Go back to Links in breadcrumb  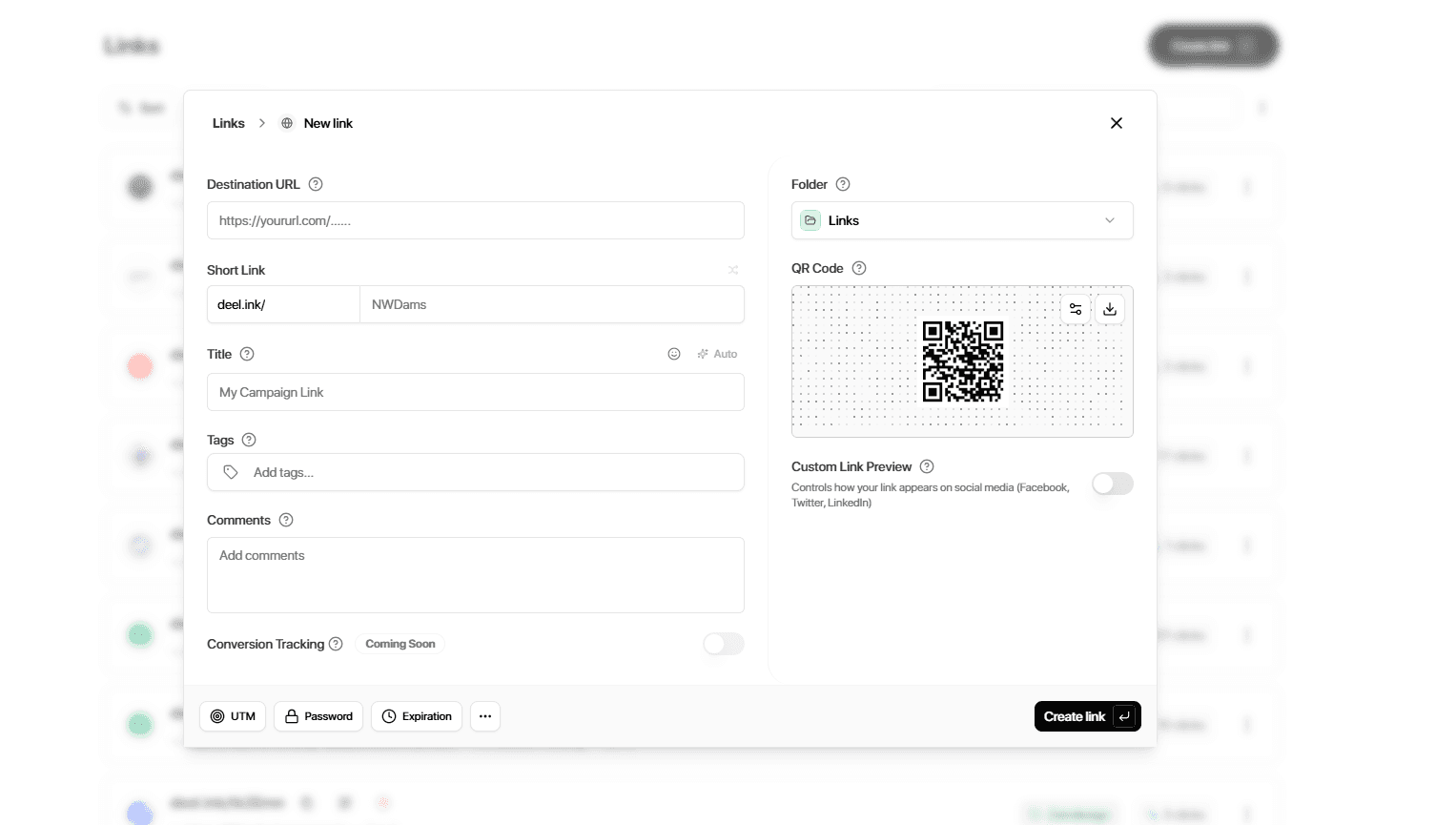point(229,123)
